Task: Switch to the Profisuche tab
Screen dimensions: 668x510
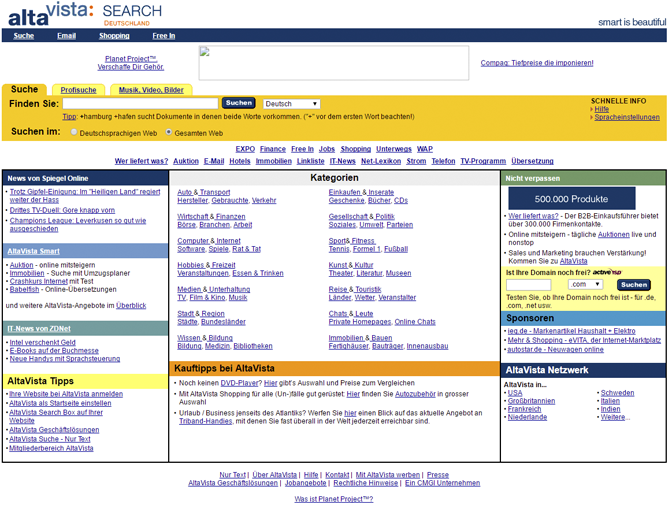Action: (x=78, y=90)
